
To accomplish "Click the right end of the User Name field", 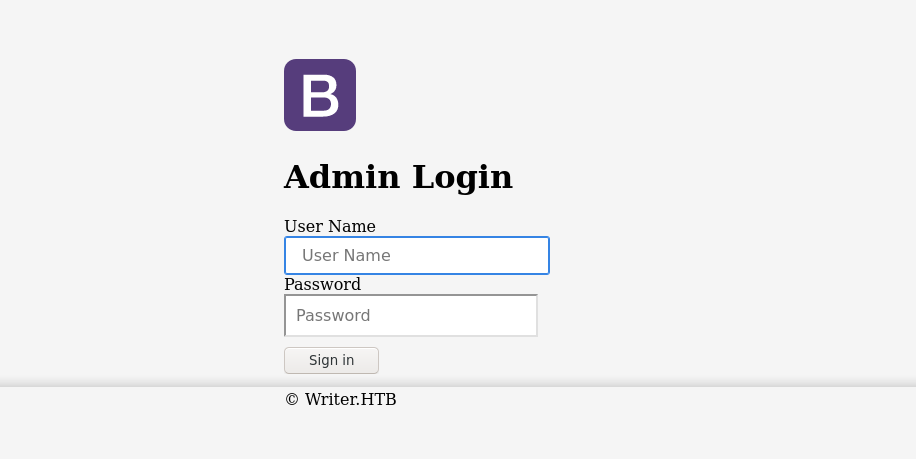I will point(535,255).
